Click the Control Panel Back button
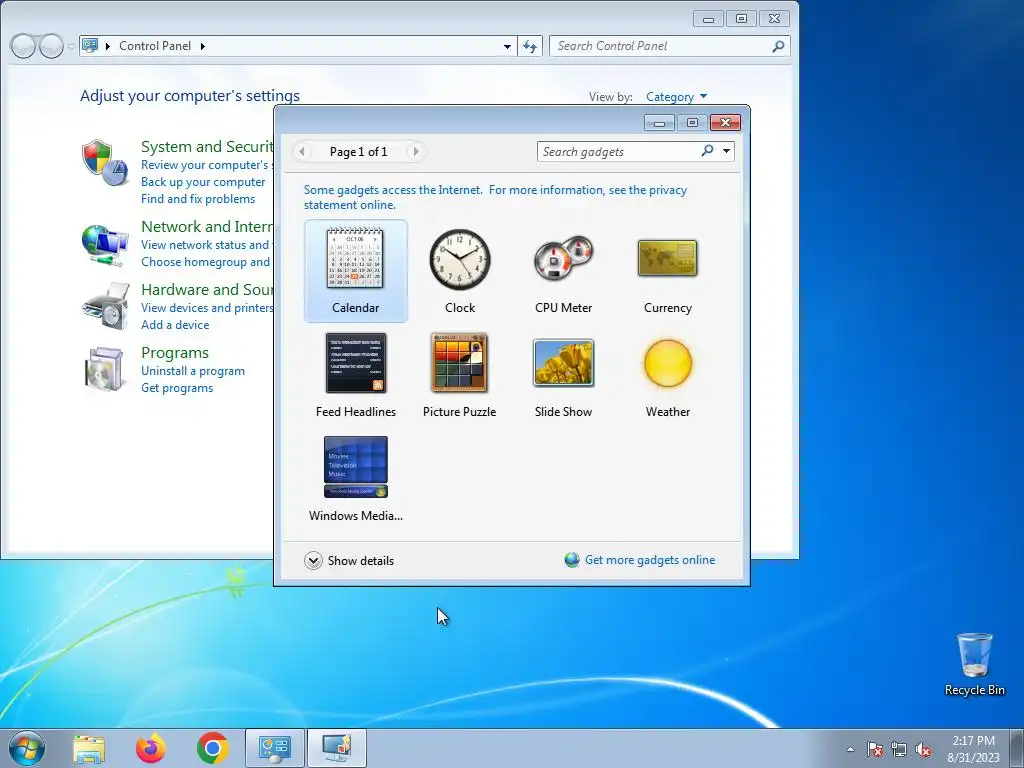 (23, 46)
